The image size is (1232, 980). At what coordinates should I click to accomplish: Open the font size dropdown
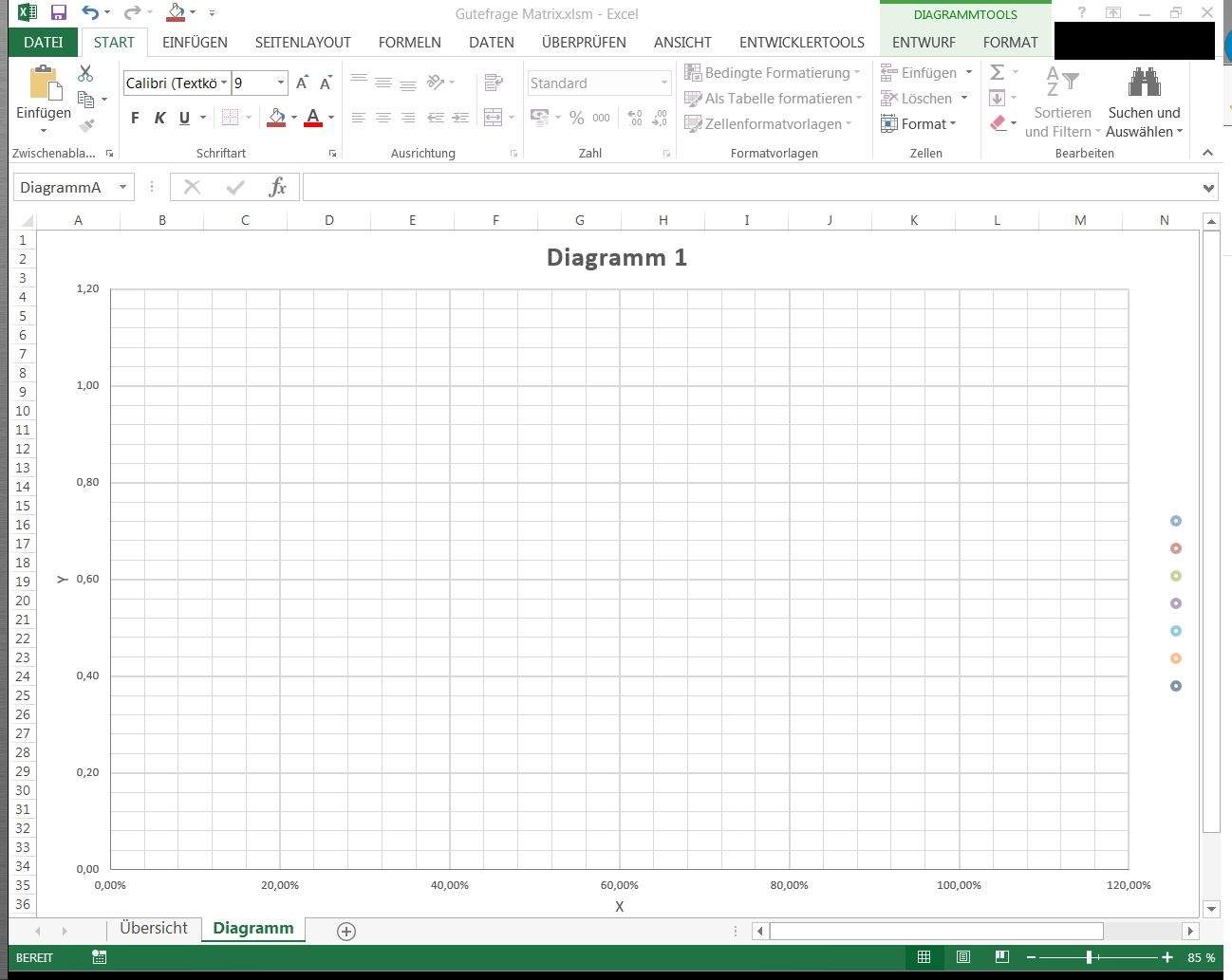tap(280, 83)
